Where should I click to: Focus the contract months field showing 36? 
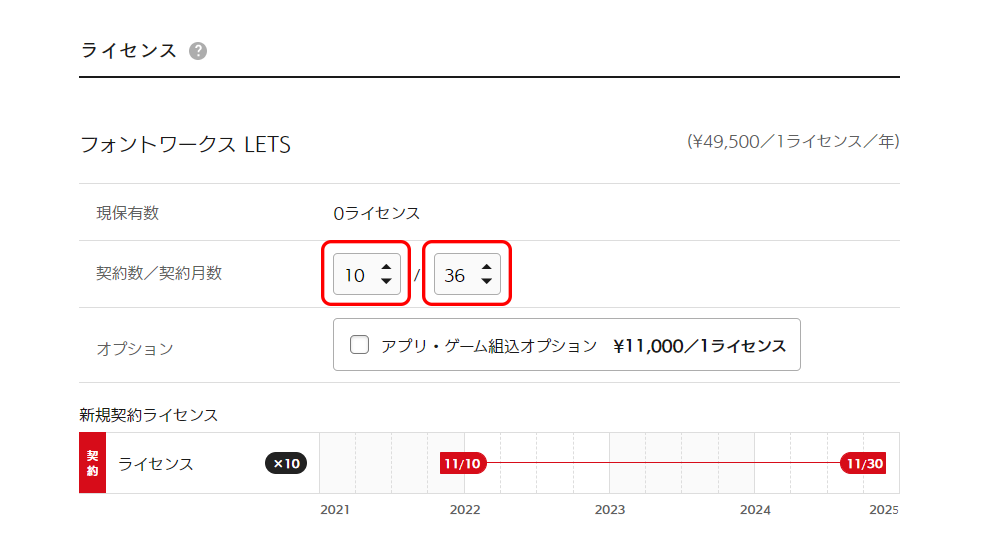pos(455,275)
